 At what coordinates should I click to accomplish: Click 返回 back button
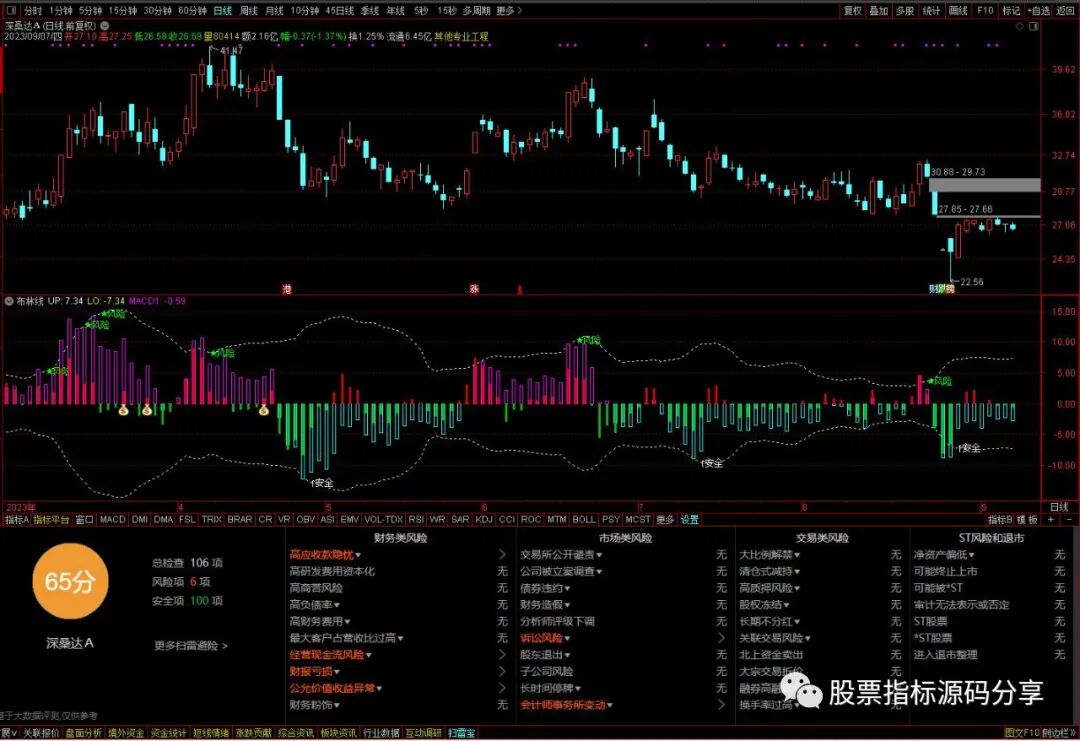point(1066,10)
